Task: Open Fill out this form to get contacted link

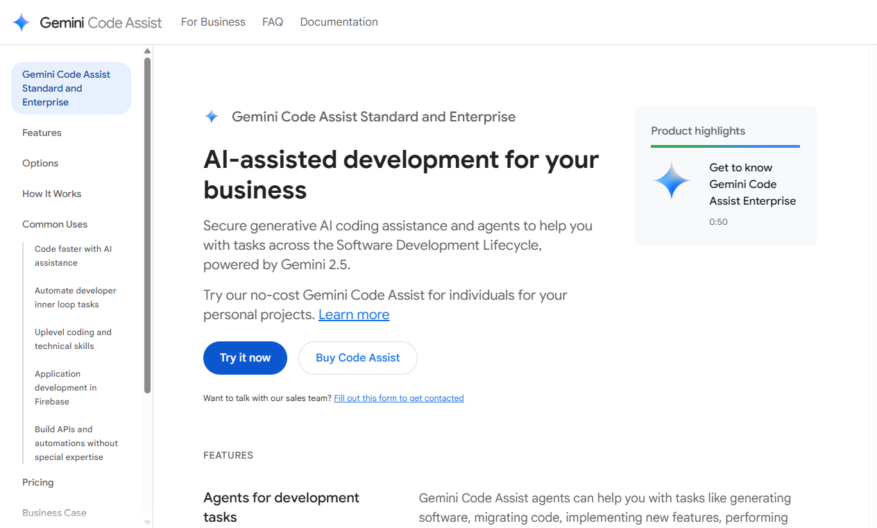Action: point(399,398)
